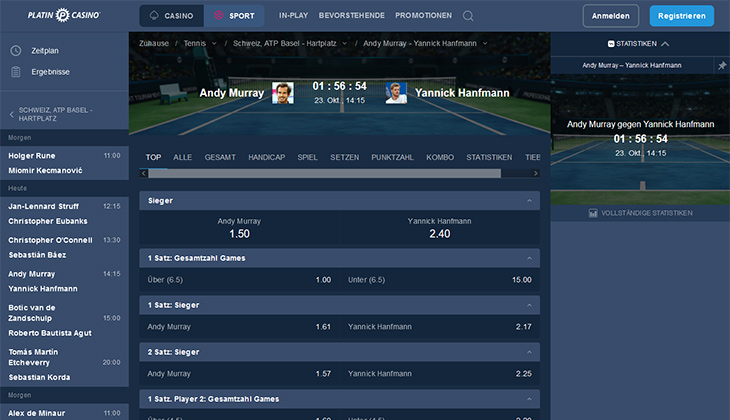This screenshot has height=420, width=730.
Task: Click Yannick Hanfmann's player photo
Action: 396,93
